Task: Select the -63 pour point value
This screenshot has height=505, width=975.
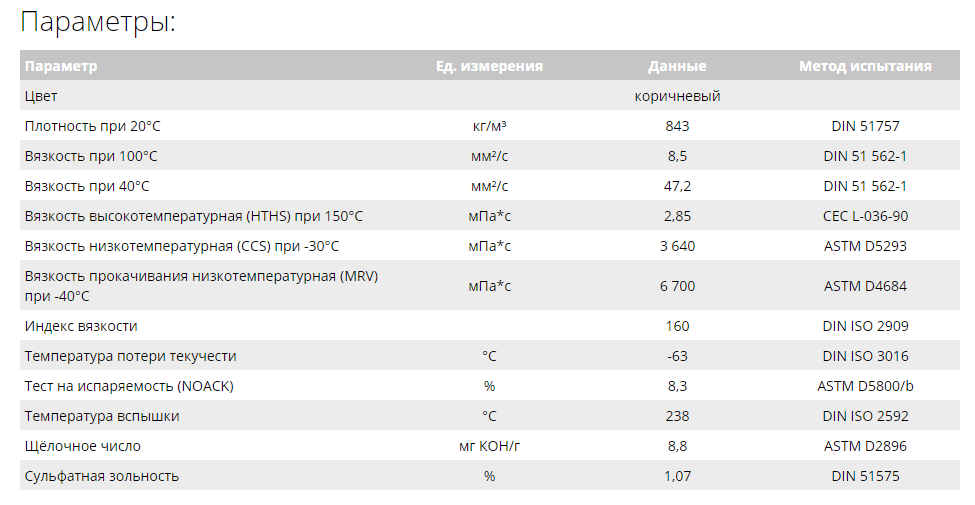Action: click(x=677, y=356)
